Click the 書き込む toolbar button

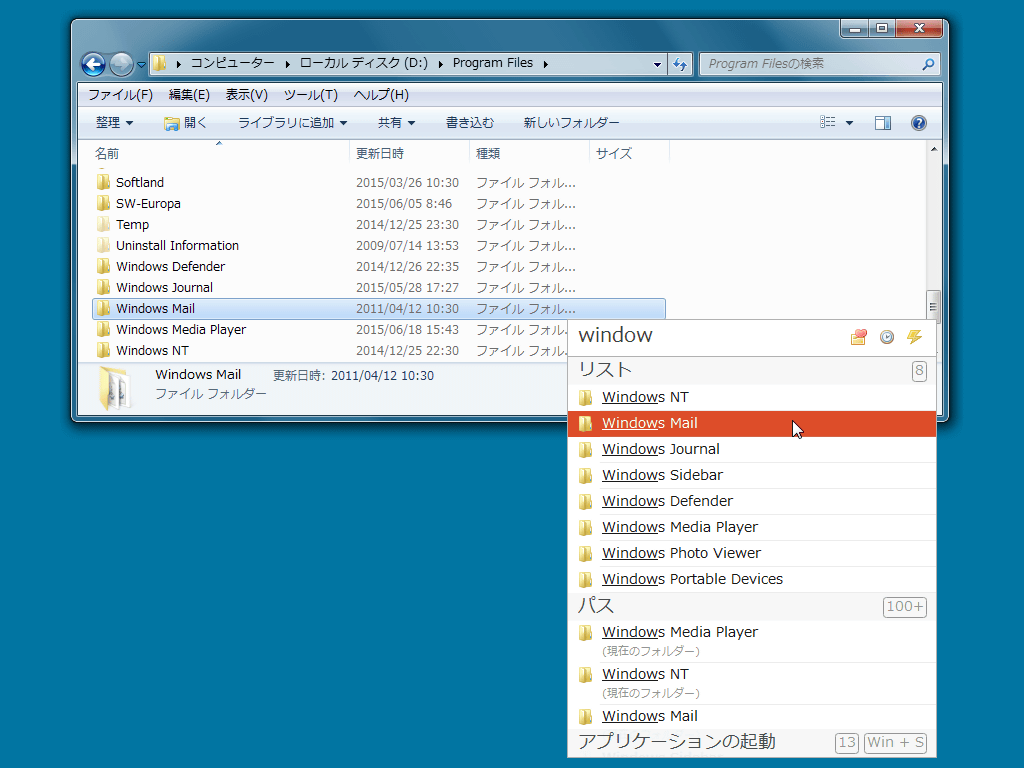(470, 123)
